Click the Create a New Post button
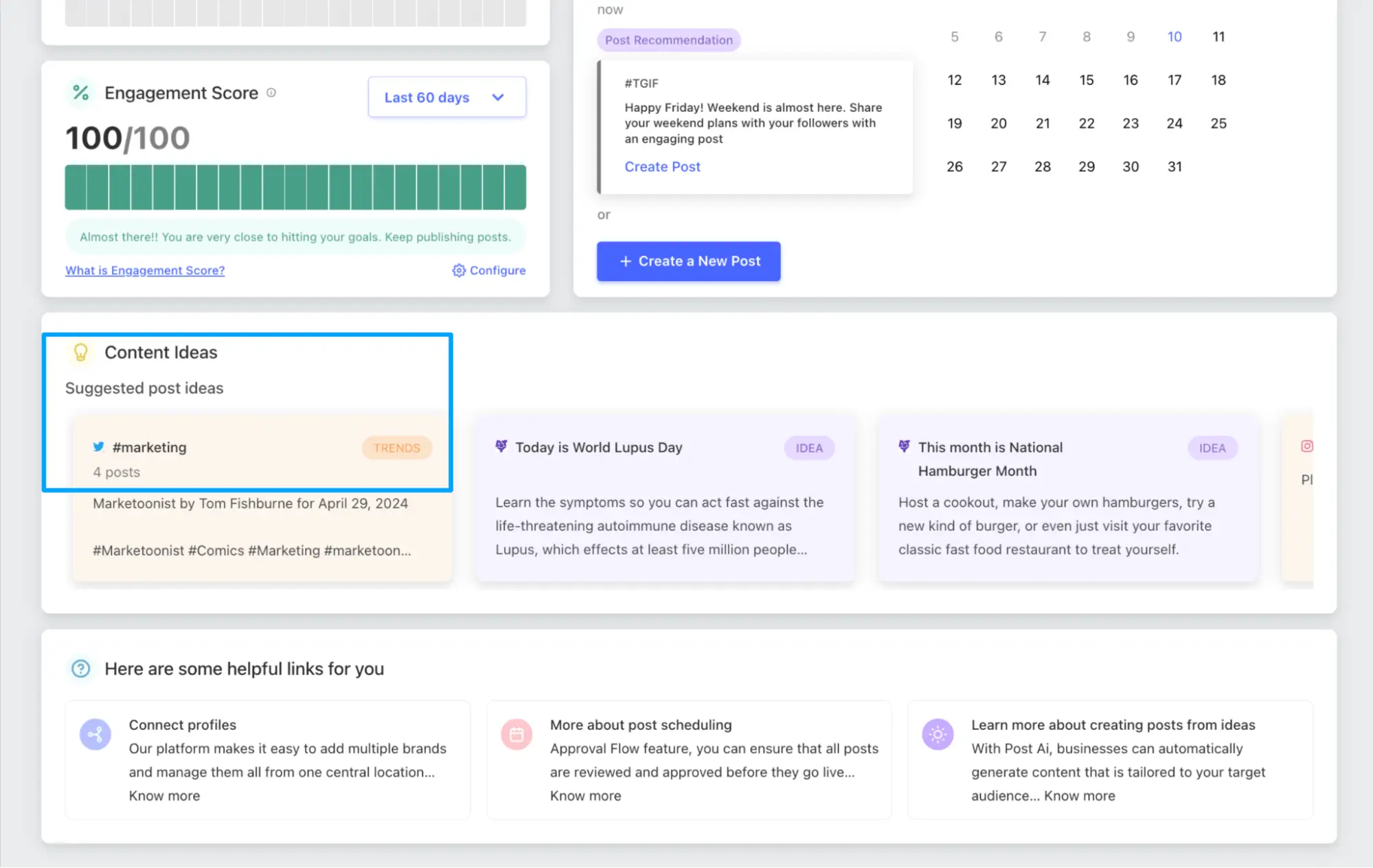Screen dimensions: 1373x868 point(688,261)
